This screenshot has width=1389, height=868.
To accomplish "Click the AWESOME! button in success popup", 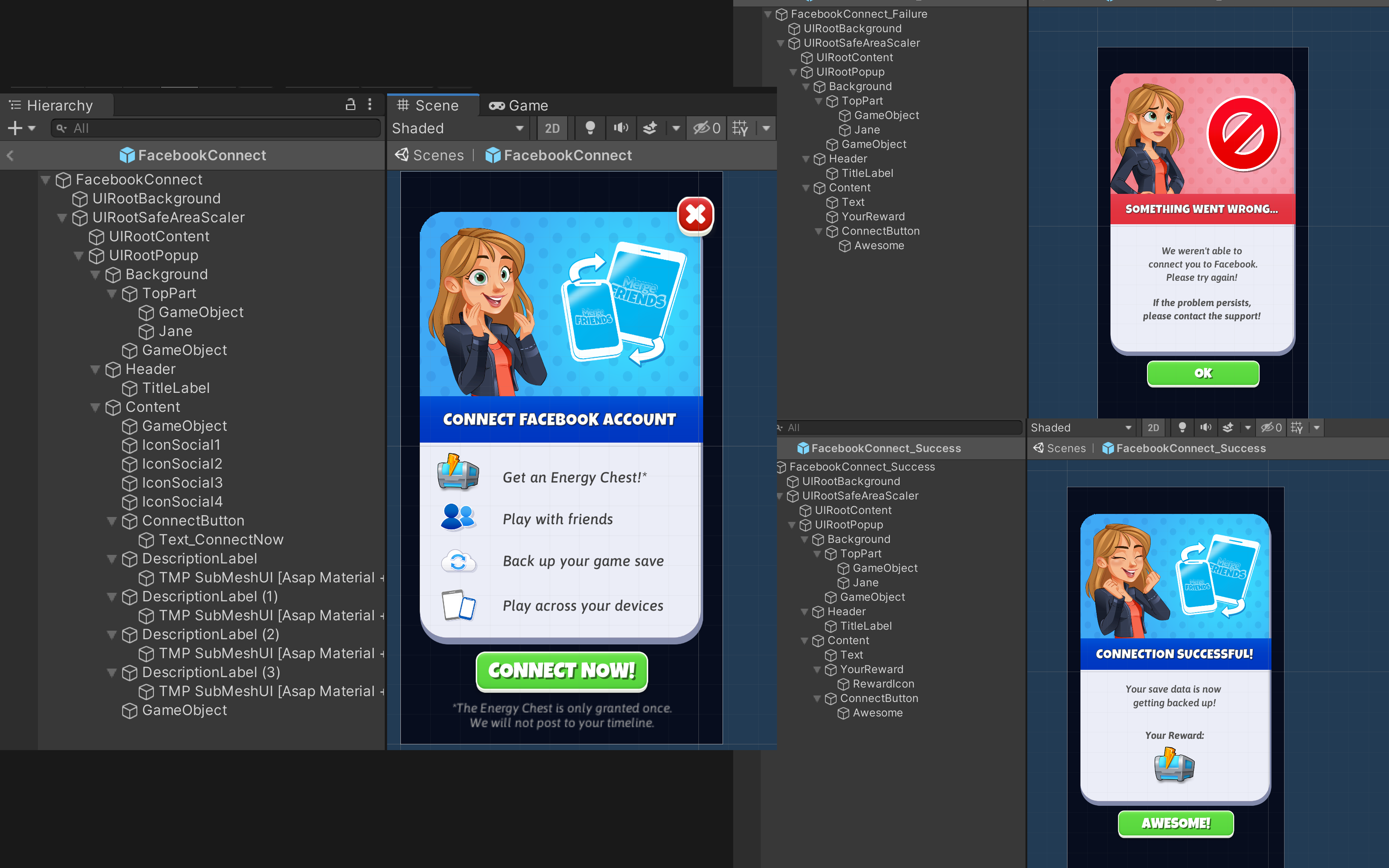I will coord(1176,823).
